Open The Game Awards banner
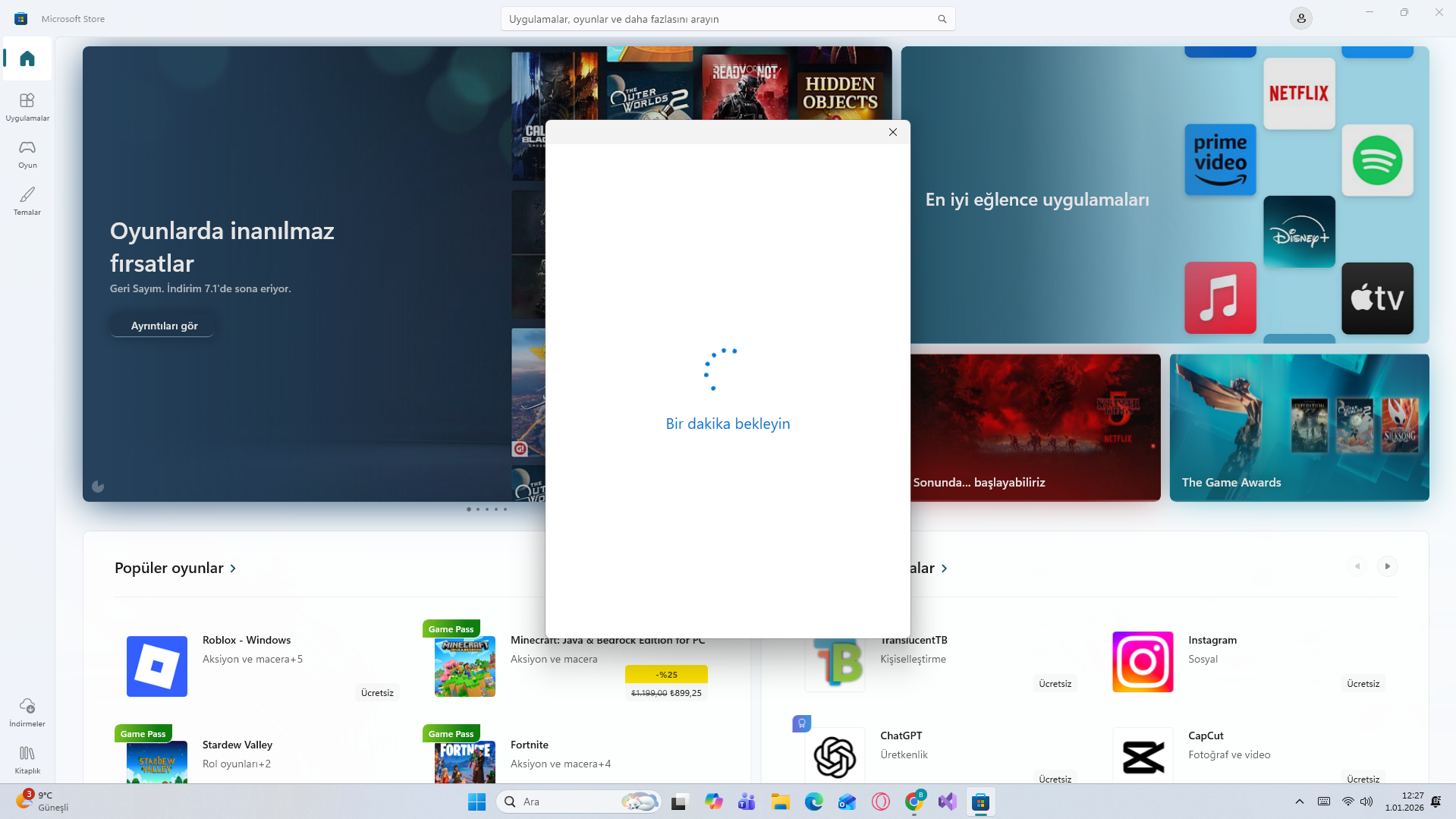Screen dimensions: 1456x819 [x=1299, y=427]
